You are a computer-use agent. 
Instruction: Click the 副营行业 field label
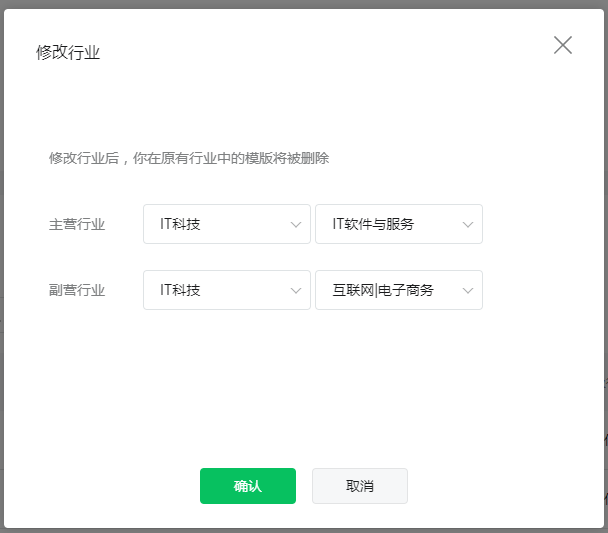(x=77, y=290)
